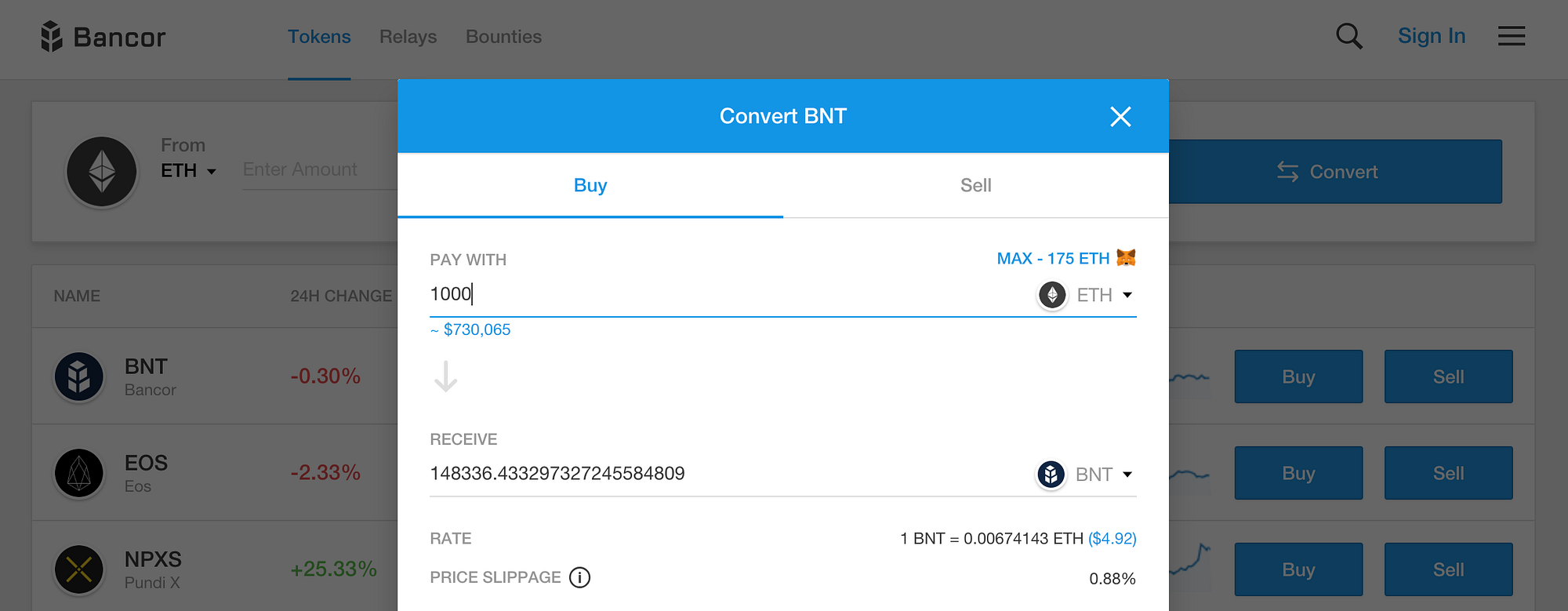Close the Convert BNT dialog
Viewport: 1568px width, 611px height.
pos(1120,117)
